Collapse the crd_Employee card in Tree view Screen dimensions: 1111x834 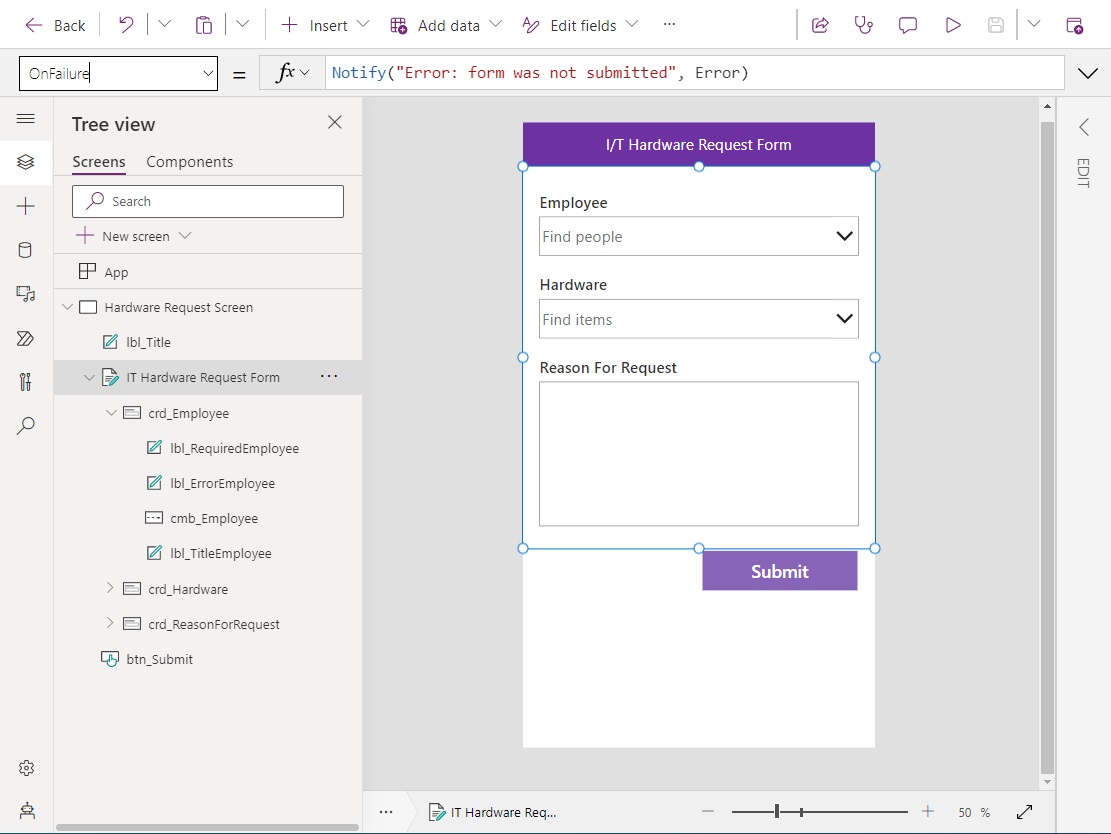coord(112,412)
